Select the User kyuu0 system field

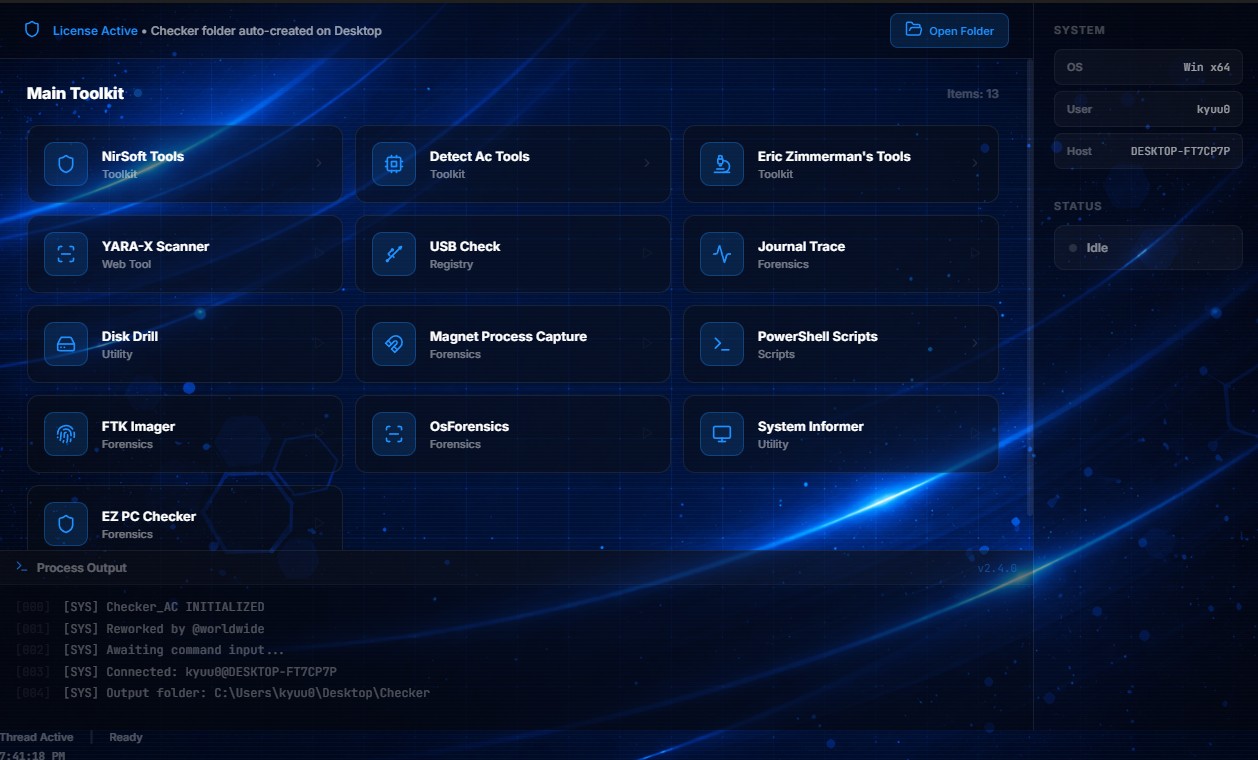tap(1148, 109)
